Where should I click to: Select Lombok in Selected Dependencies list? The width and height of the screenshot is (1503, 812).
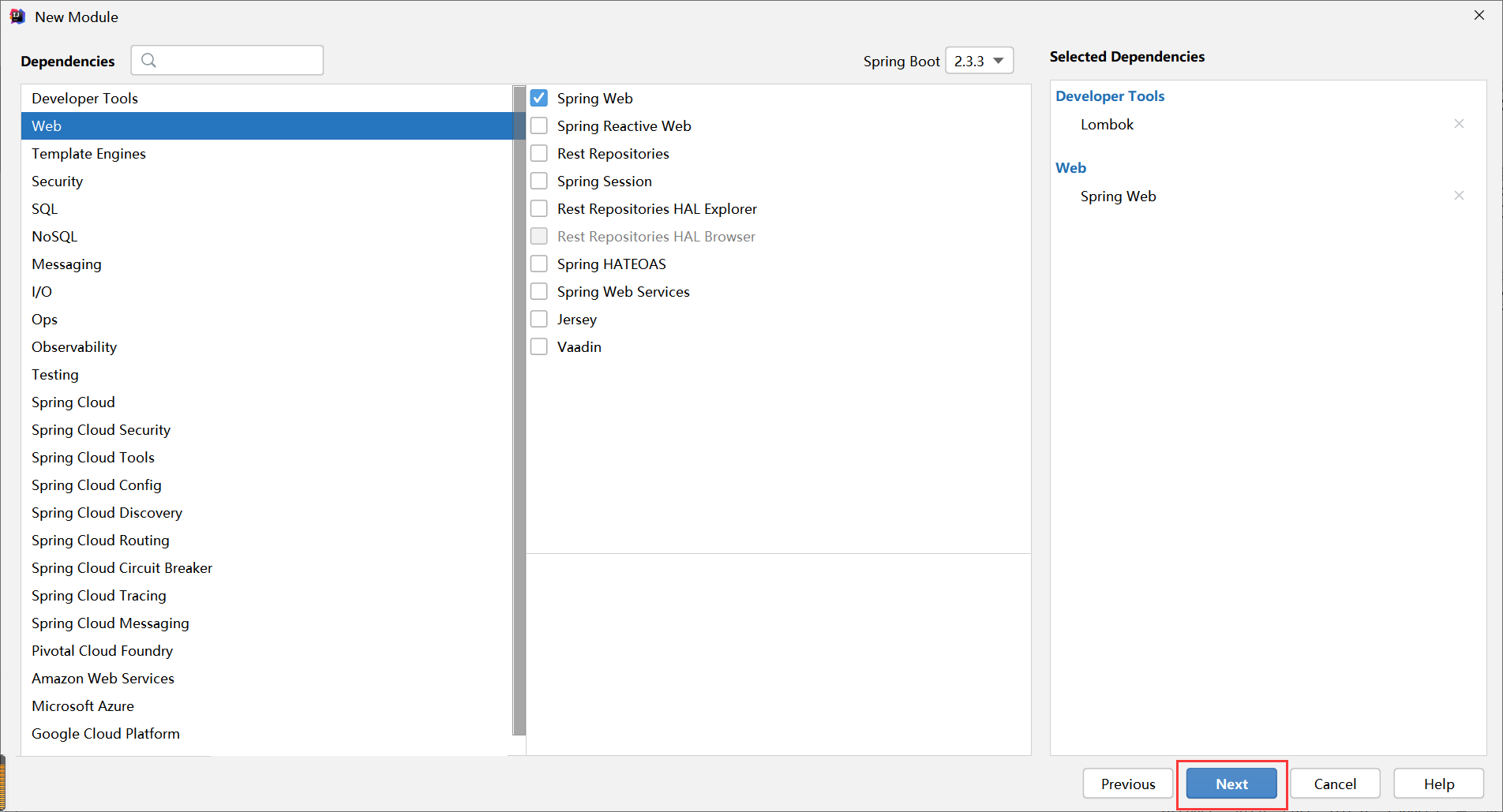tap(1107, 124)
